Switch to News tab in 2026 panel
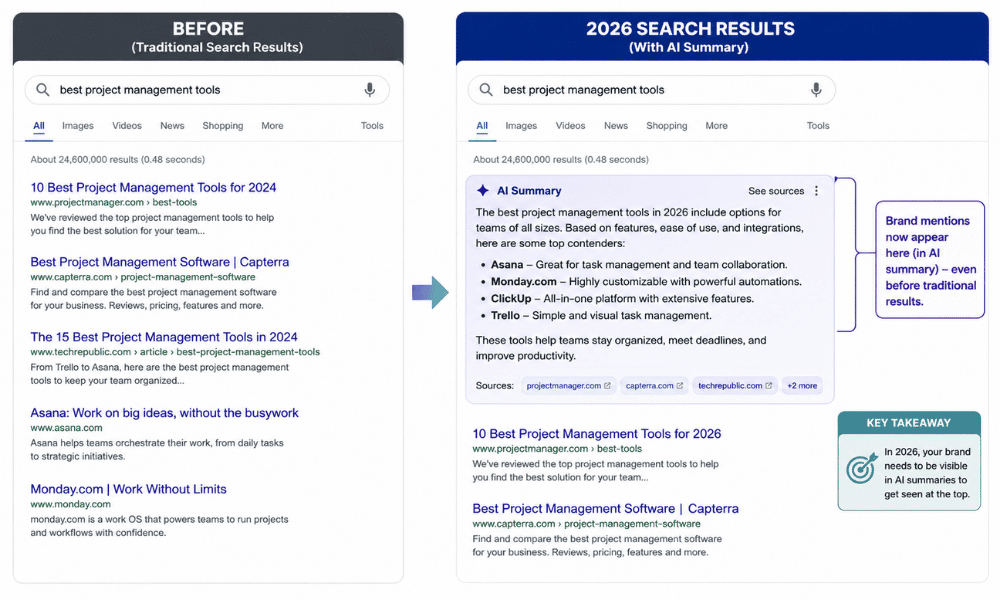1000x600 pixels. (x=616, y=126)
